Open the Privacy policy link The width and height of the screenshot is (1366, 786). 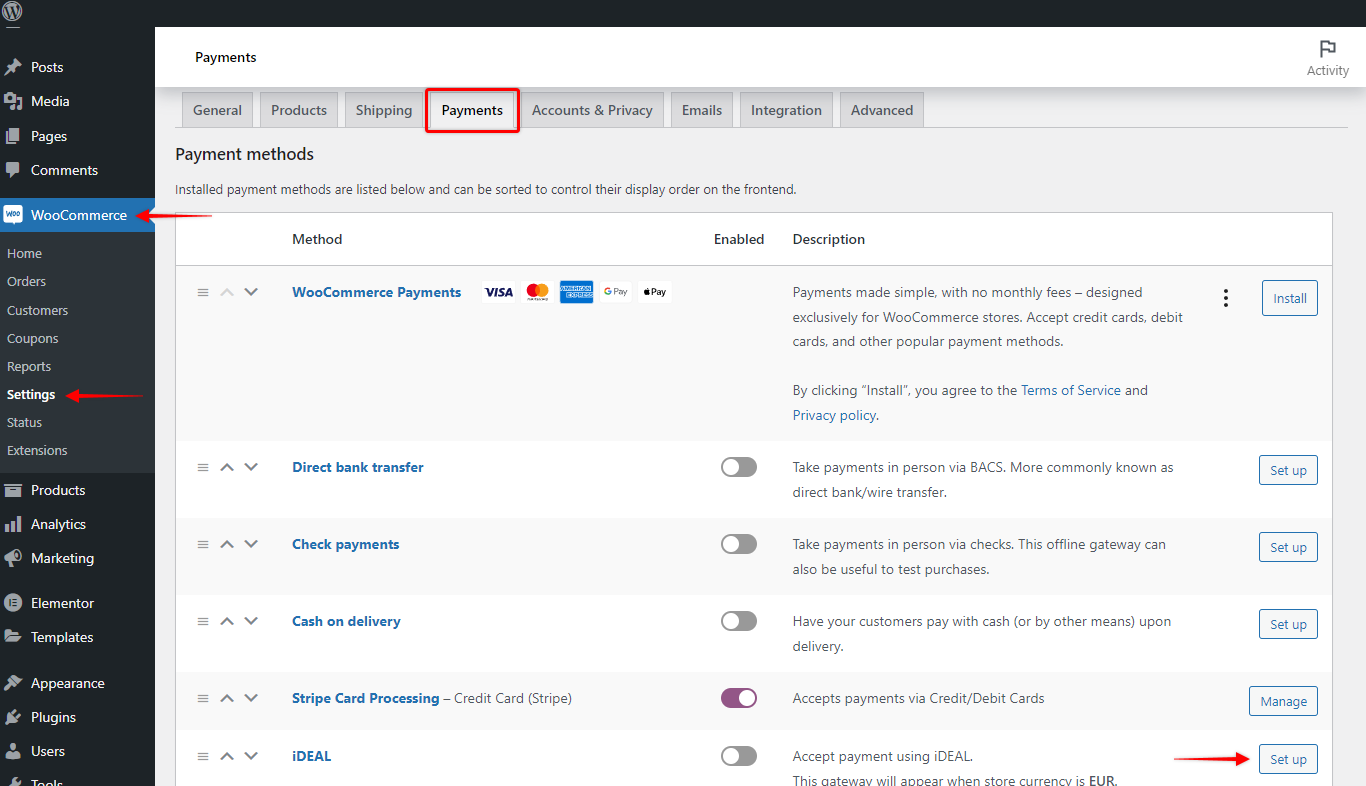point(834,415)
